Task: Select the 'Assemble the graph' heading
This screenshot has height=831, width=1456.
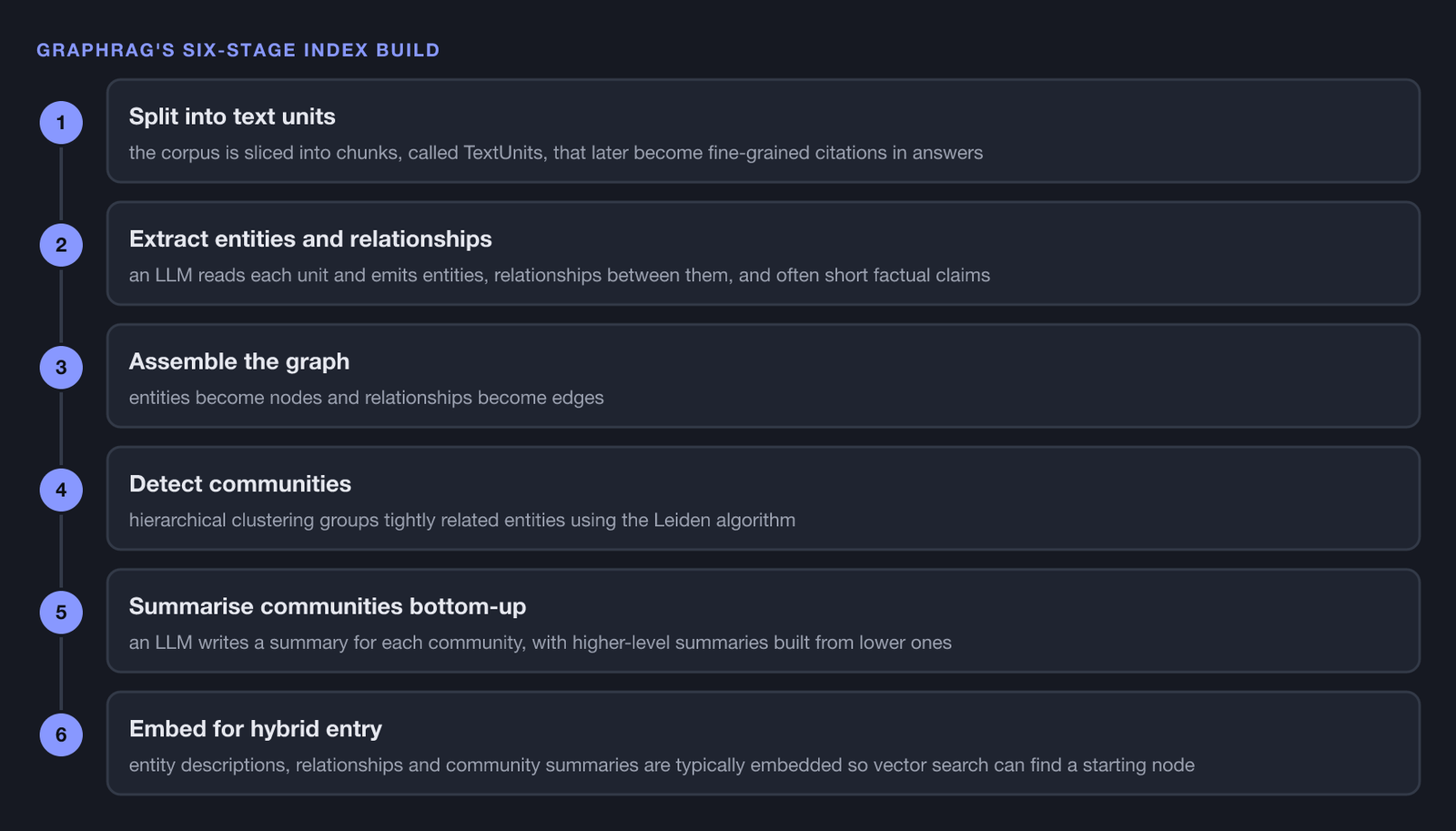Action: point(239,361)
